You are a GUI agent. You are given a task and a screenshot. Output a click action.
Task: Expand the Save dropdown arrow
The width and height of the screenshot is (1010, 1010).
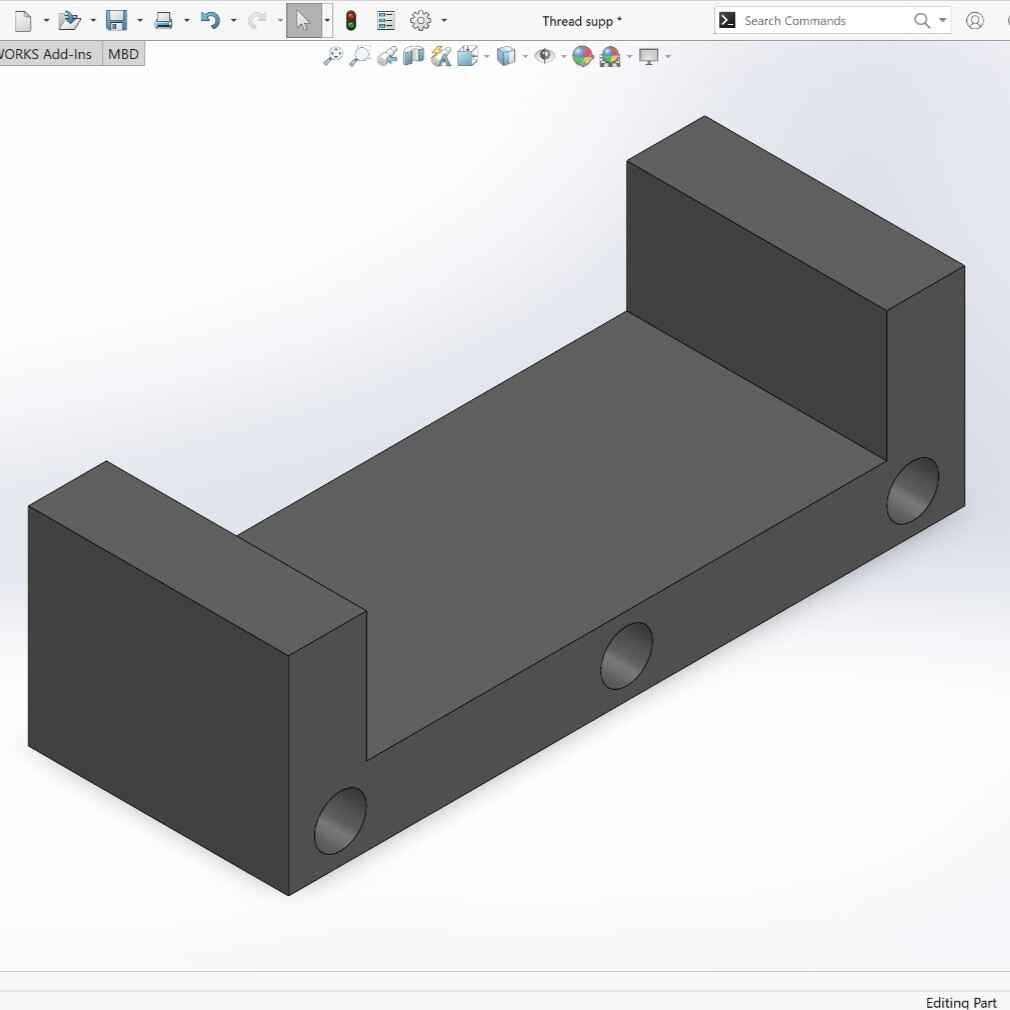140,21
